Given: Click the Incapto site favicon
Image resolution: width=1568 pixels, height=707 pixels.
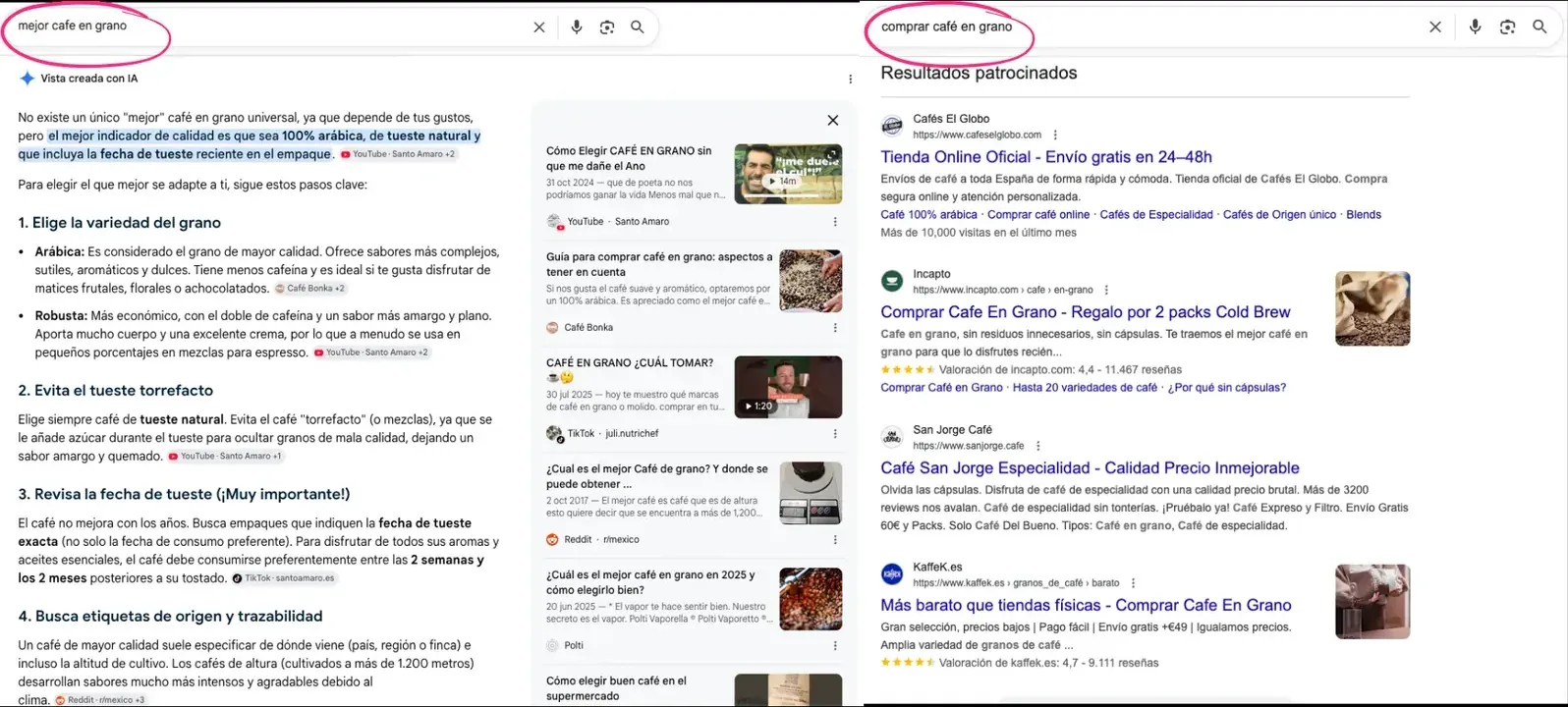Looking at the screenshot, I should [892, 281].
